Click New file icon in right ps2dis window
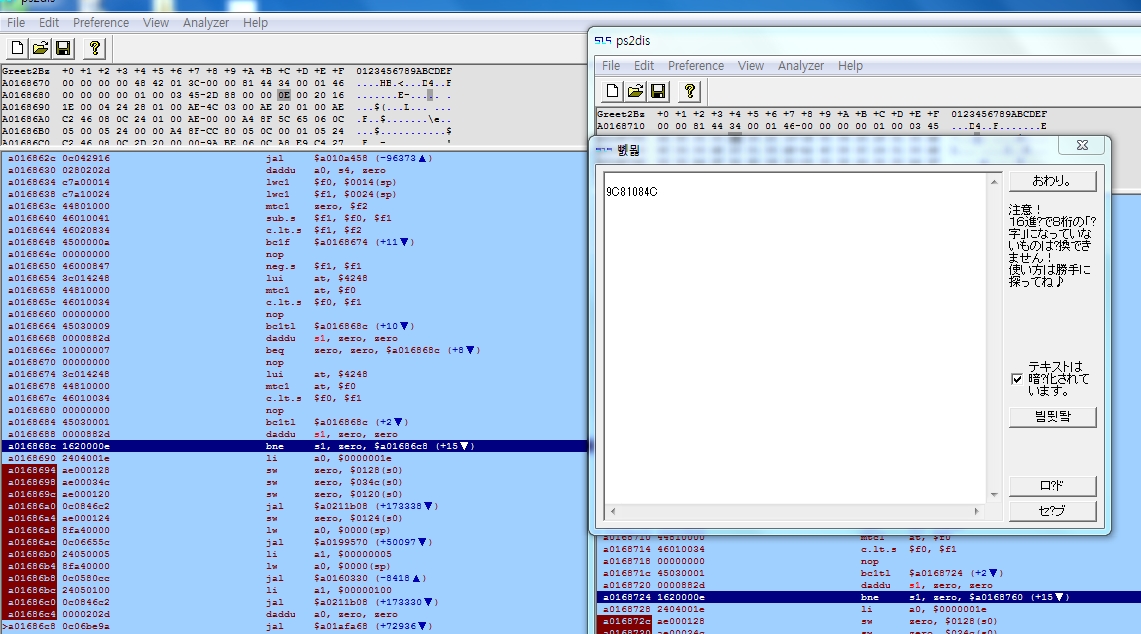The height and width of the screenshot is (634, 1141). (613, 91)
